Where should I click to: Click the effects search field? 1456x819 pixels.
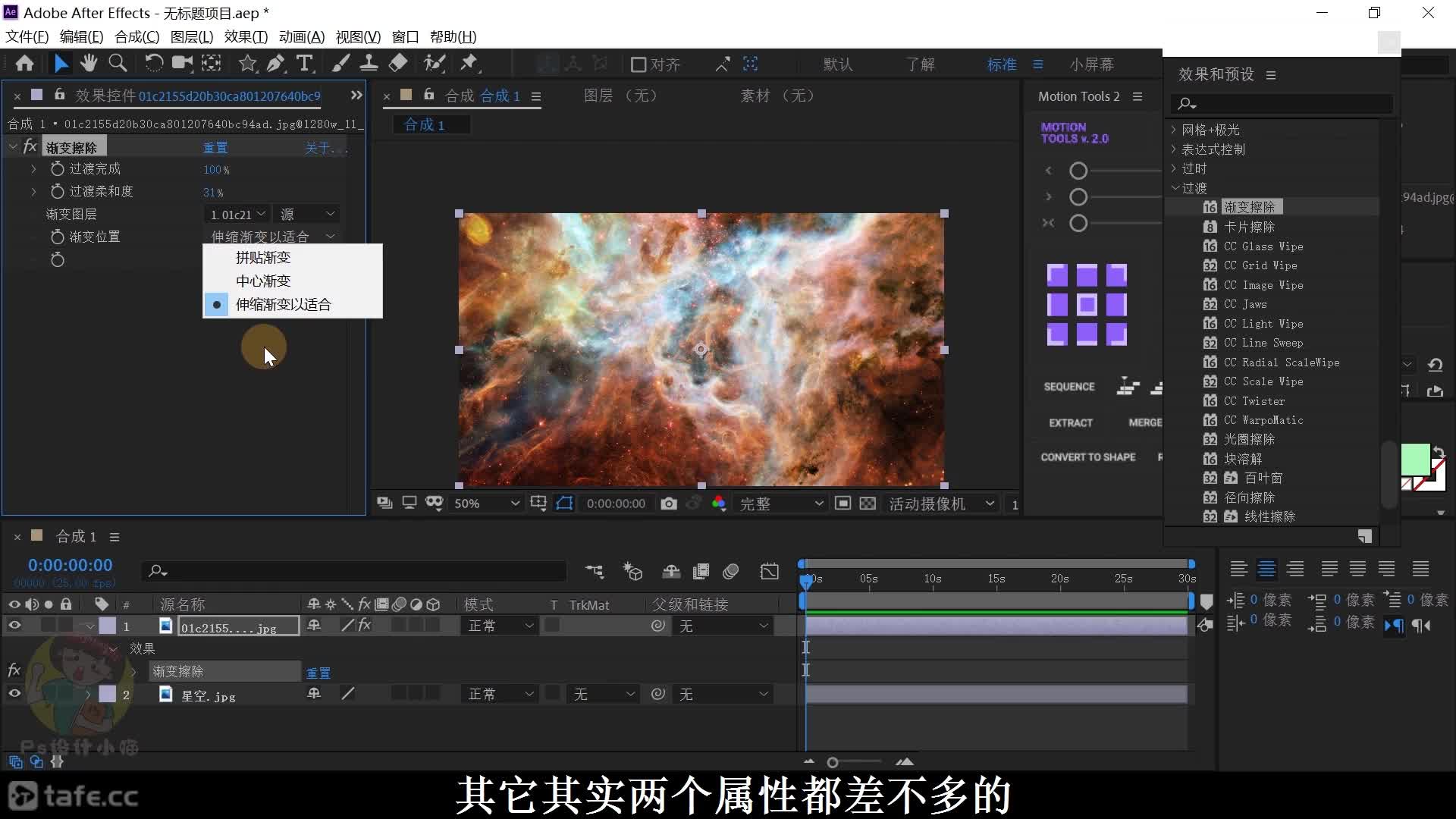[1282, 103]
